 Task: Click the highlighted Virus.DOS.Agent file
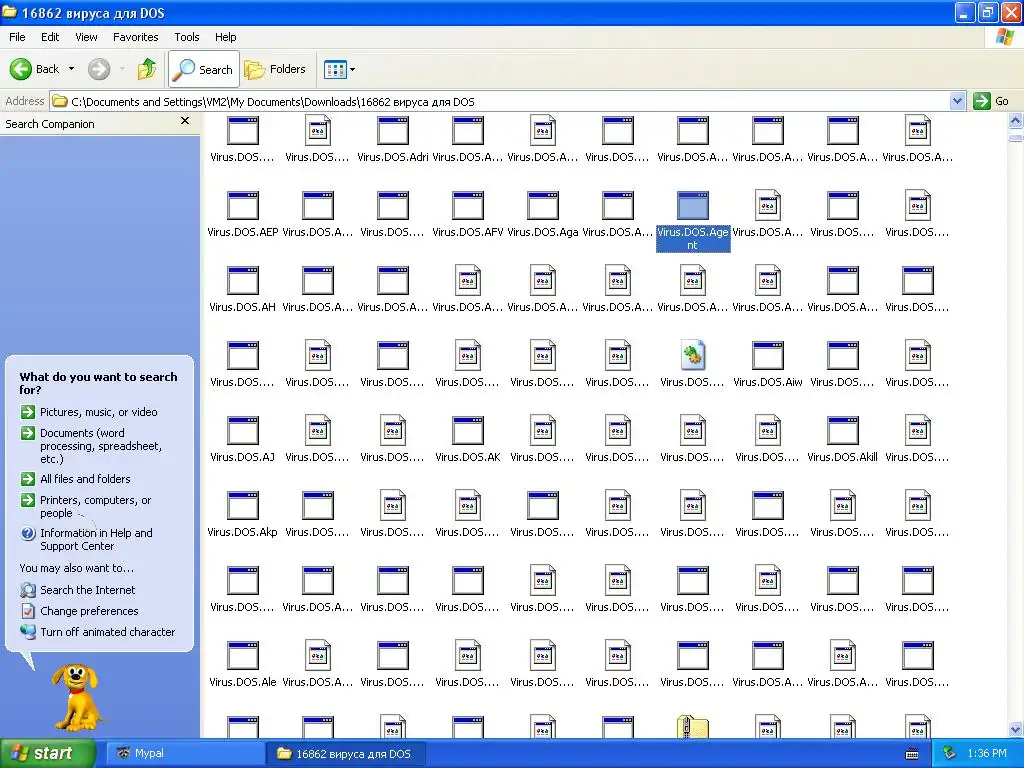click(x=693, y=221)
